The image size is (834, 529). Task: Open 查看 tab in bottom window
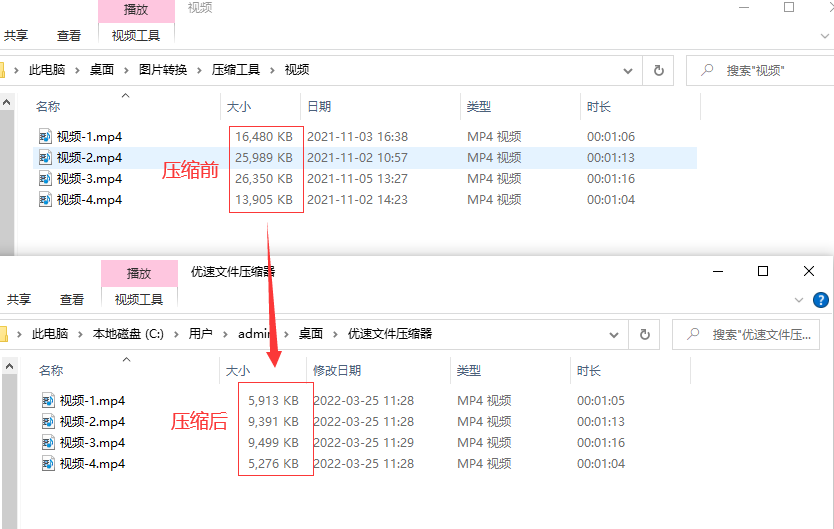[72, 299]
